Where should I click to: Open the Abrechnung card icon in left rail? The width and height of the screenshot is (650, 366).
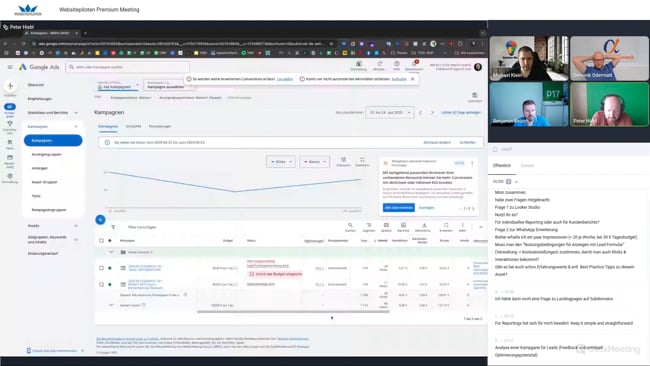[10, 158]
